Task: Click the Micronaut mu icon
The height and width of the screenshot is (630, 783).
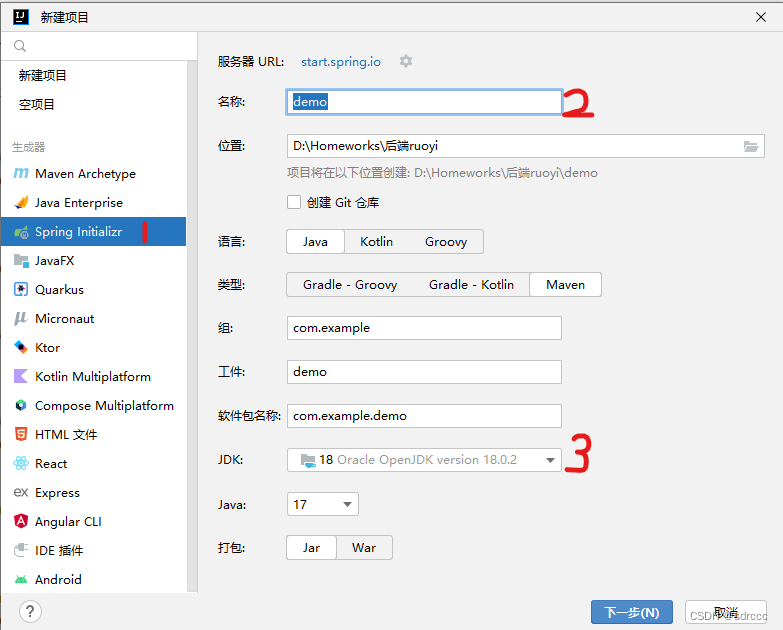Action: [21, 318]
